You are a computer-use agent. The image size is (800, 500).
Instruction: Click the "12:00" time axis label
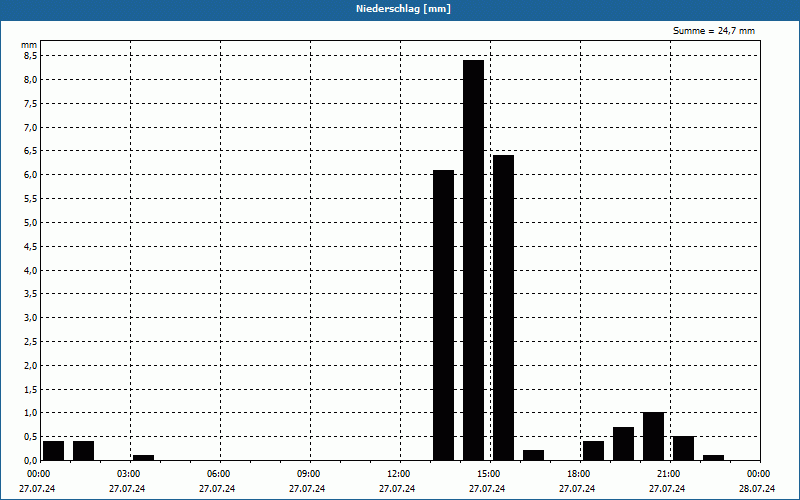[x=398, y=474]
